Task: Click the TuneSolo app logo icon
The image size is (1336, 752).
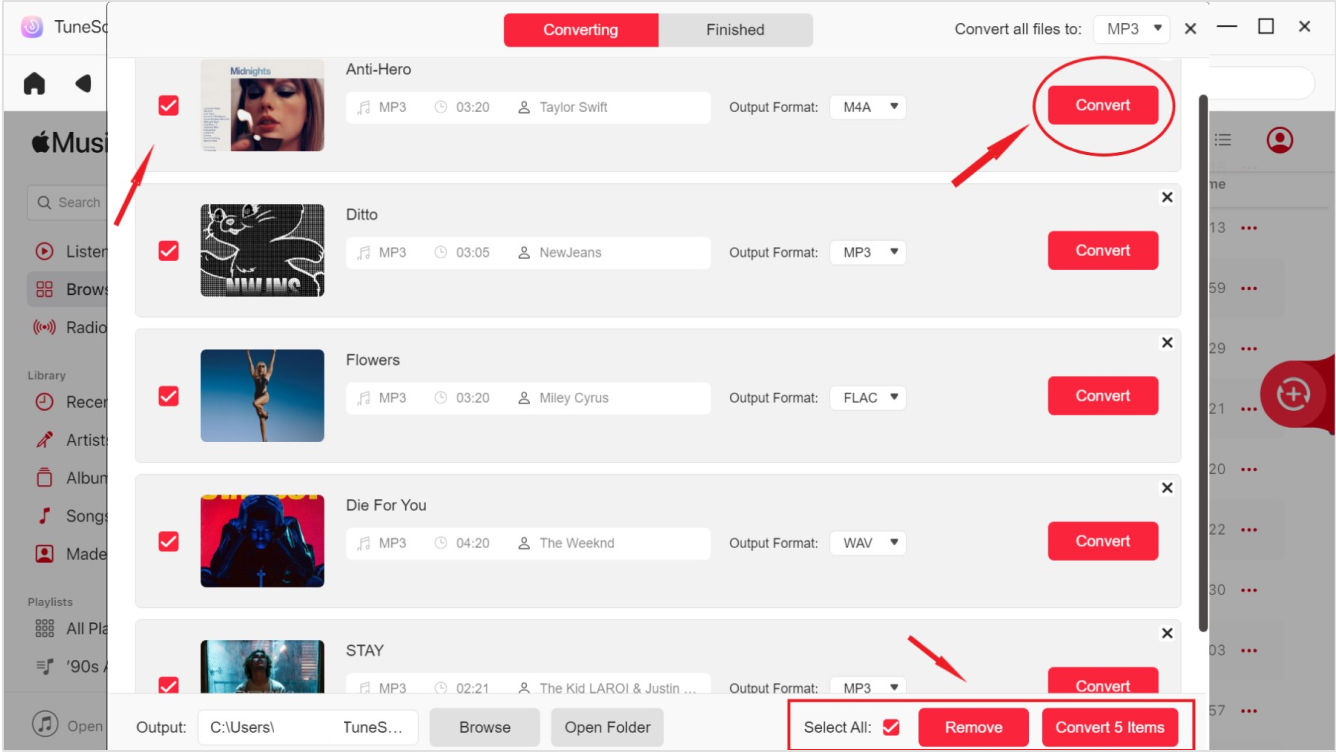Action: coord(32,27)
